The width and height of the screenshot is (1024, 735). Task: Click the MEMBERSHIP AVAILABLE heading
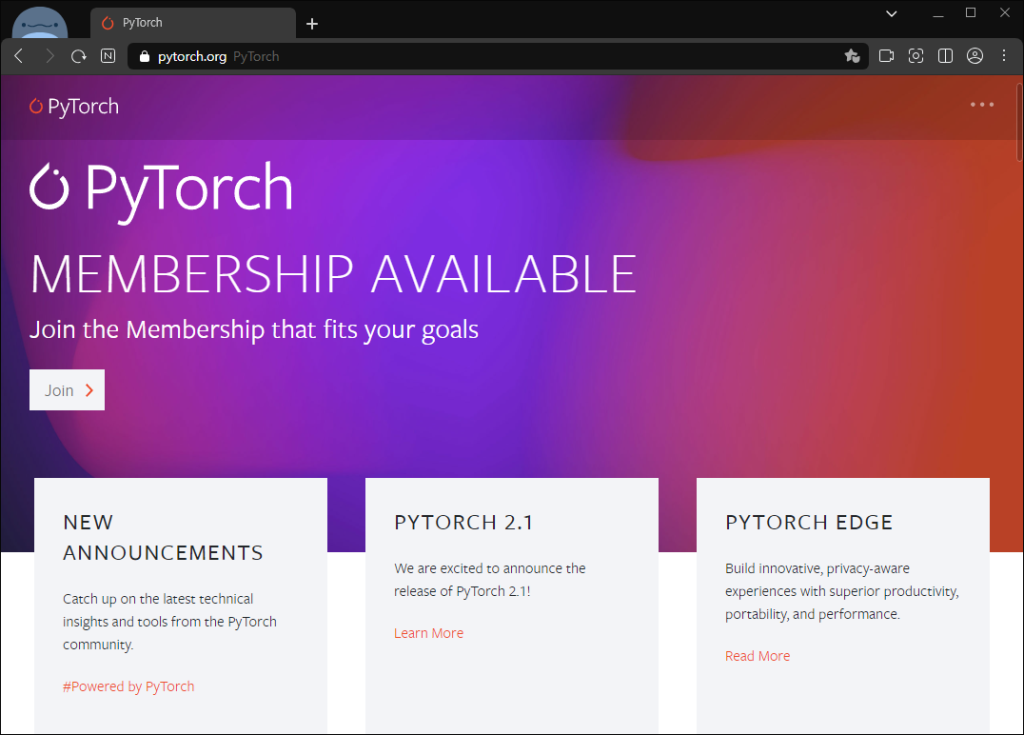point(333,274)
